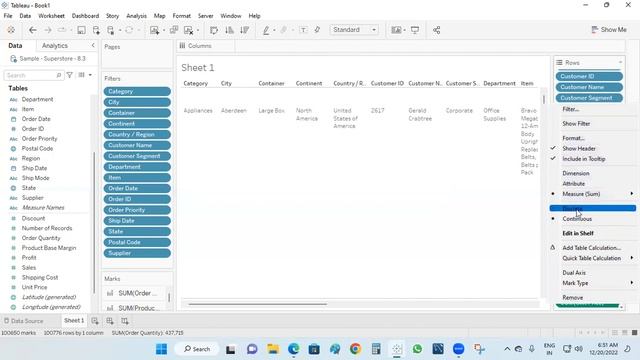The height and width of the screenshot is (360, 640).
Task: Click the Save icon in toolbar
Action: coord(81,30)
